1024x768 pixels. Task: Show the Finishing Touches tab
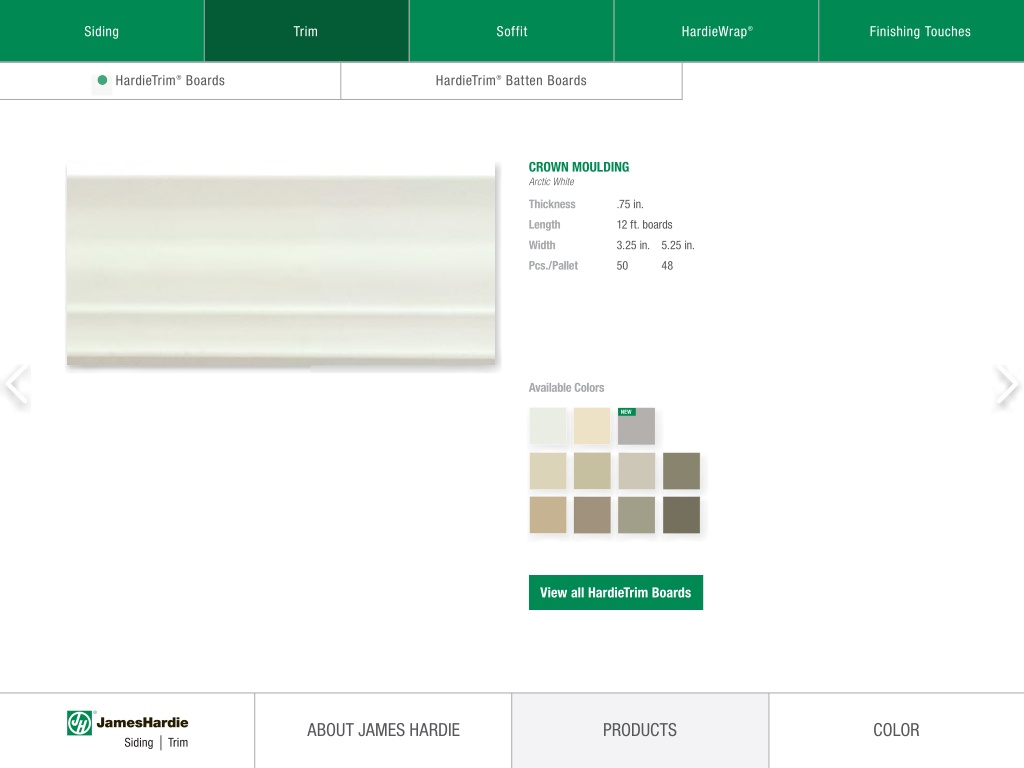coord(921,31)
